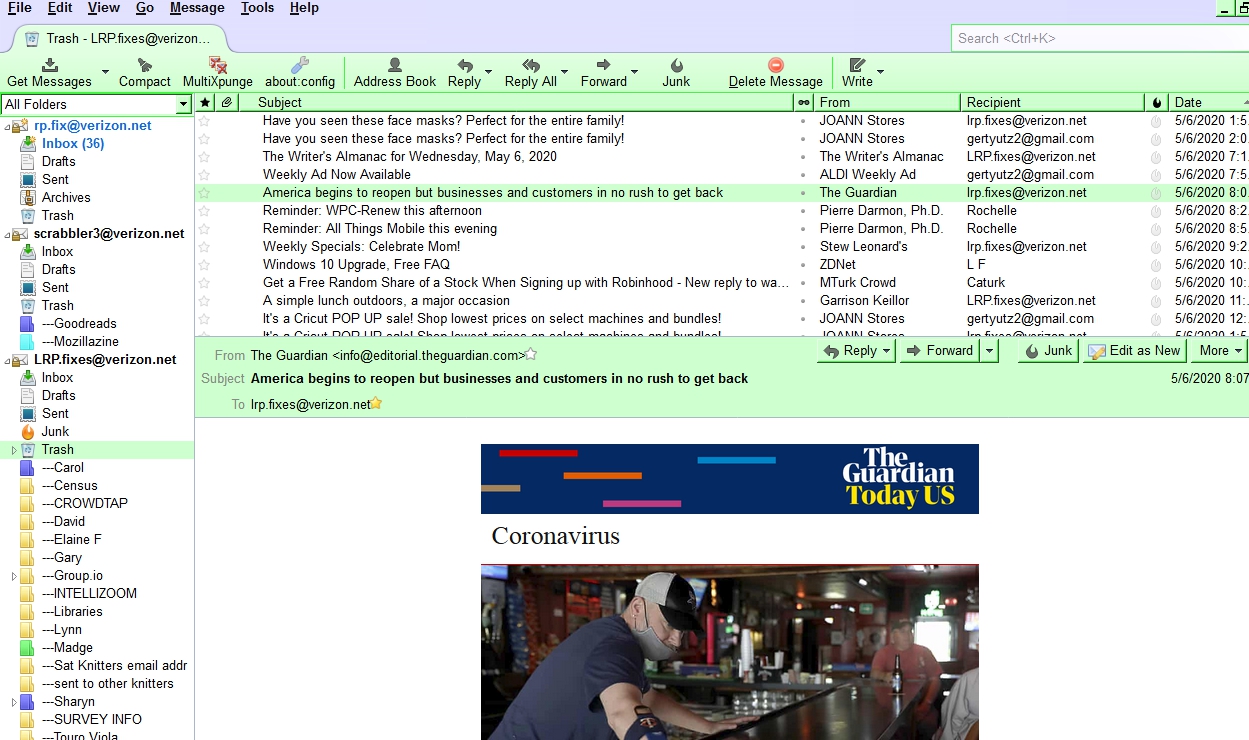This screenshot has width=1249, height=740.
Task: Open the More actions button
Action: pos(1220,351)
